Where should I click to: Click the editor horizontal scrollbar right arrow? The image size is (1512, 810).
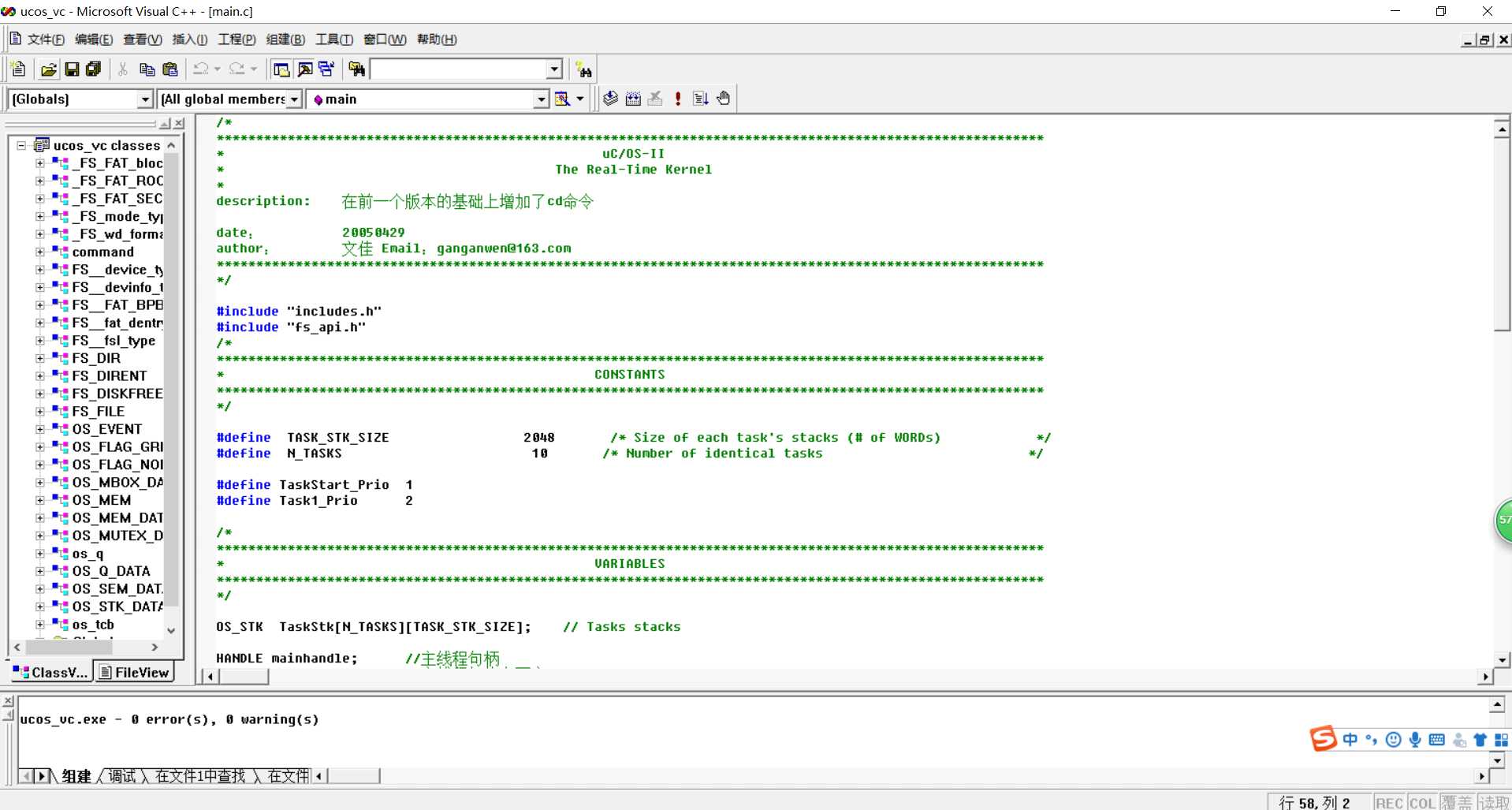pyautogui.click(x=1485, y=677)
